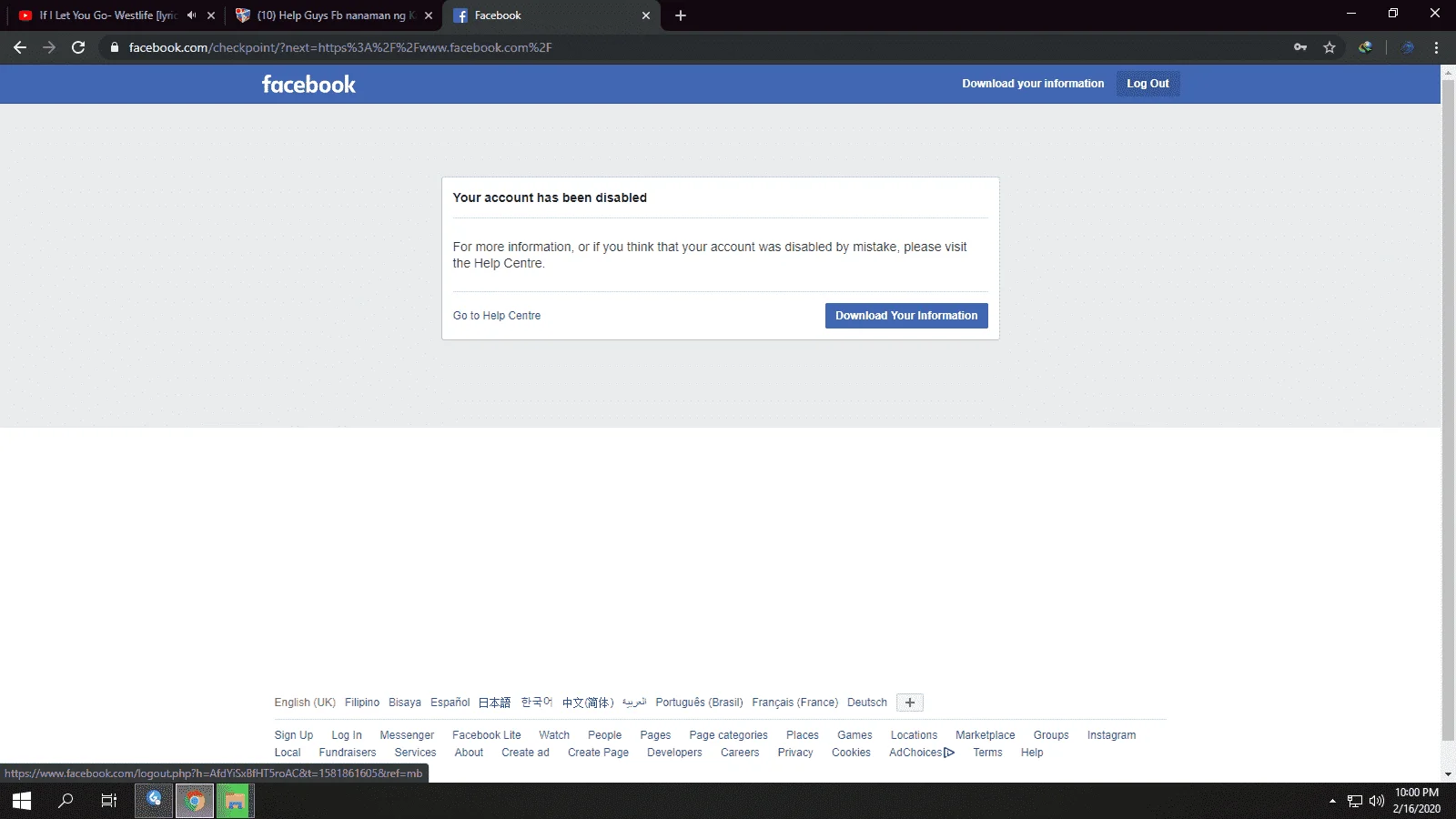The height and width of the screenshot is (819, 1456).
Task: Mute the YouTube tab's speaker icon
Action: point(191,15)
